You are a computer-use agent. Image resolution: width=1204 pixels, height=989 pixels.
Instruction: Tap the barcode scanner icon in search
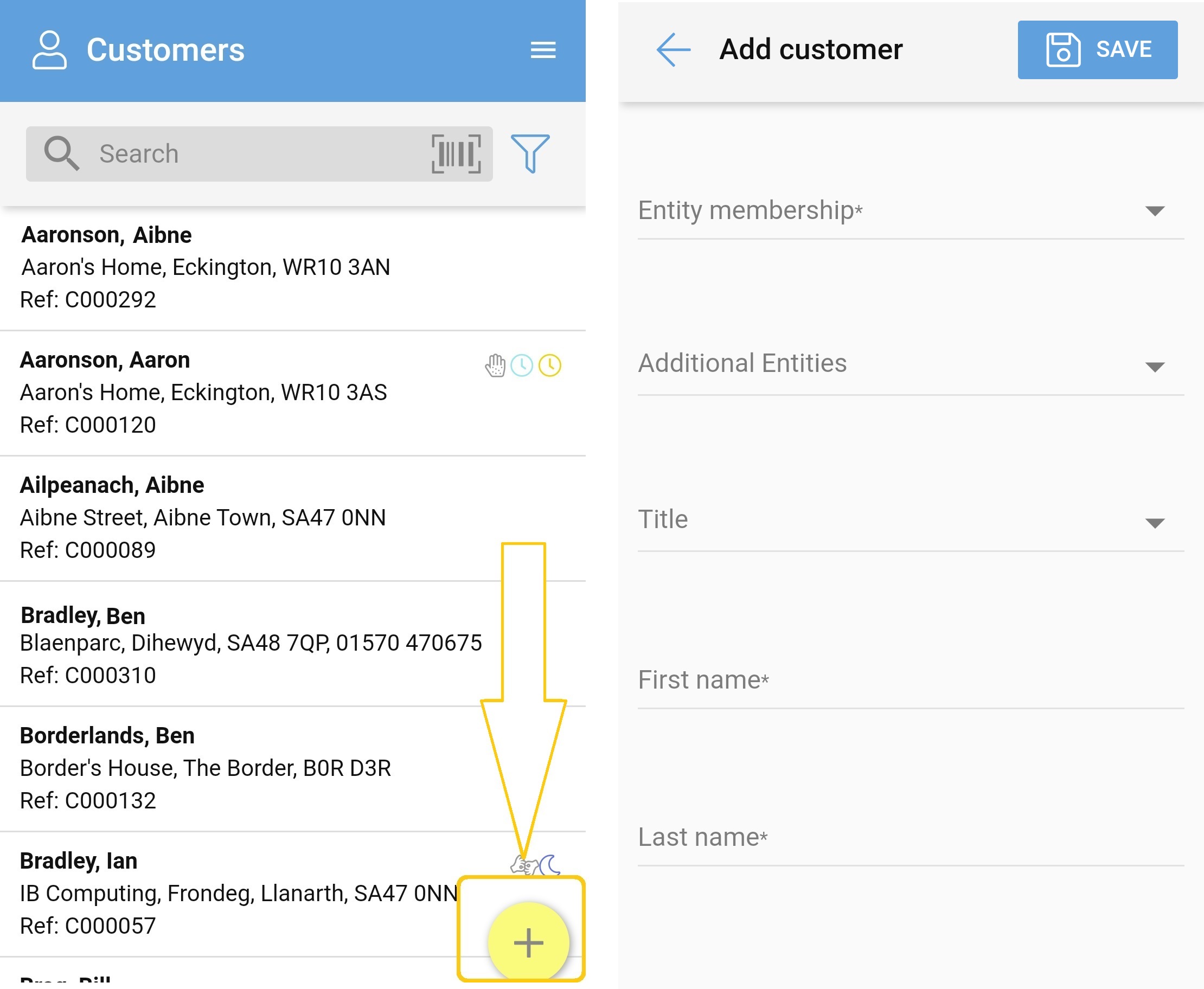click(456, 154)
